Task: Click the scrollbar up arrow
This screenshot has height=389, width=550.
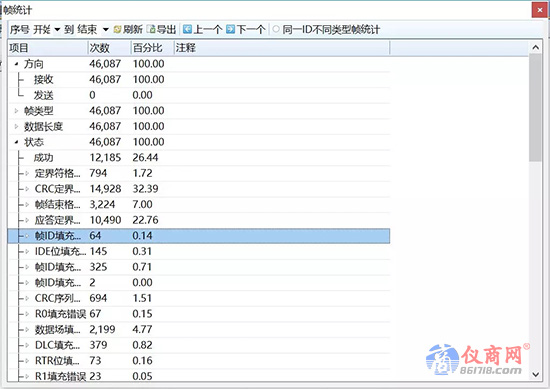Action: [536, 47]
